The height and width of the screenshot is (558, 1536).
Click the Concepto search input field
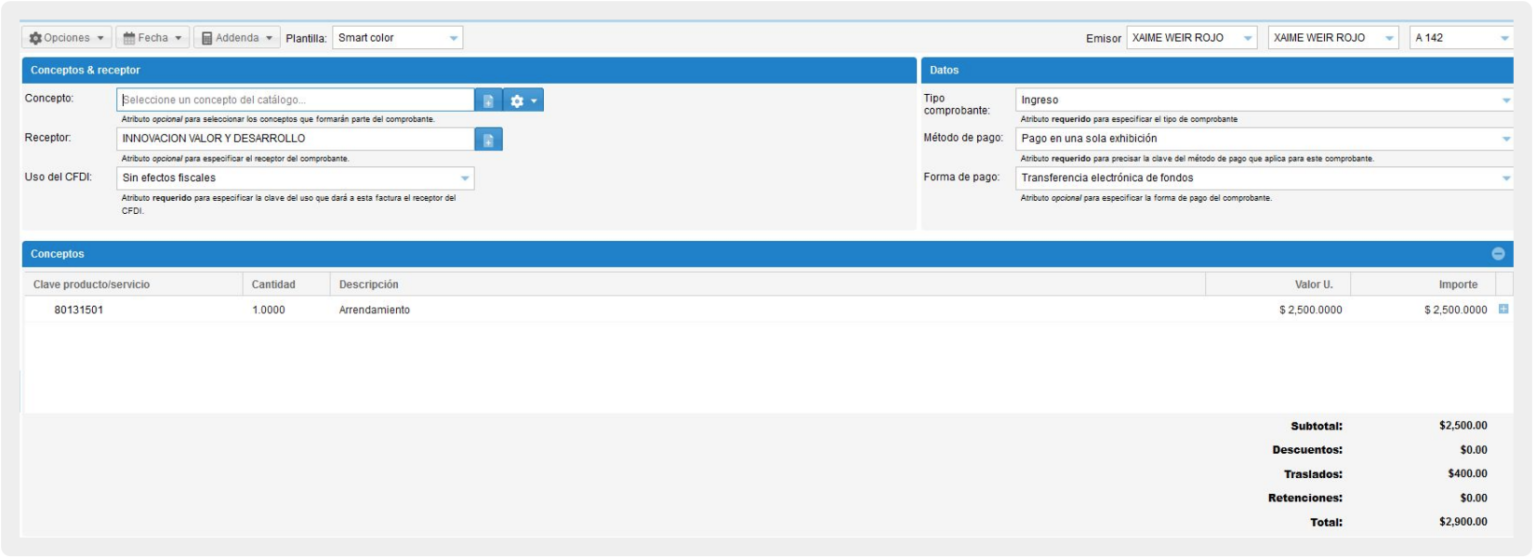pos(295,100)
